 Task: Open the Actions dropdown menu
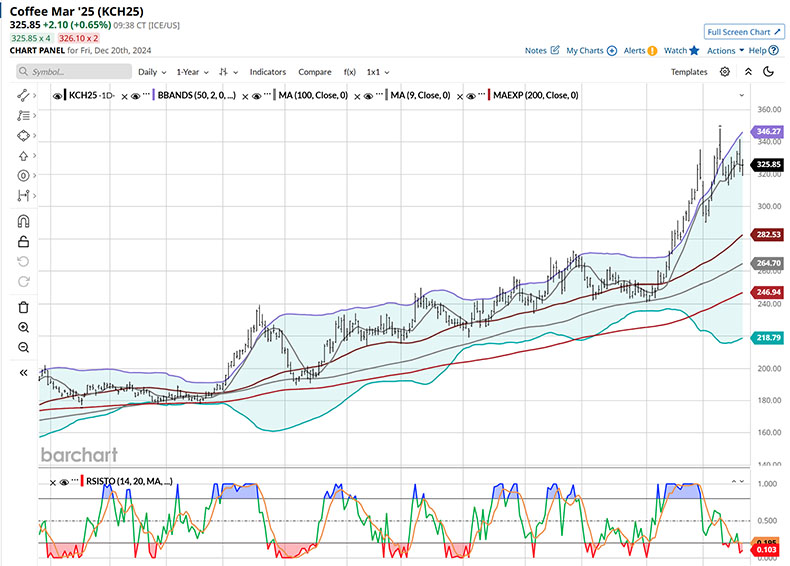tap(724, 50)
